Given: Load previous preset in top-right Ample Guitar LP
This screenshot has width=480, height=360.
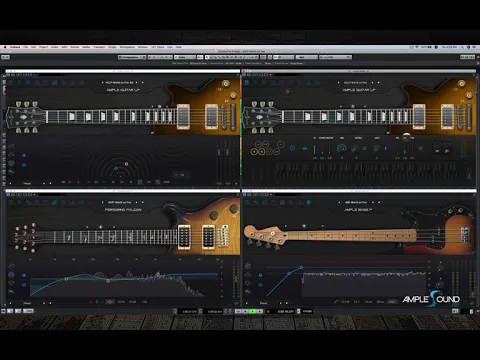Looking at the screenshot, I should click(x=339, y=82).
